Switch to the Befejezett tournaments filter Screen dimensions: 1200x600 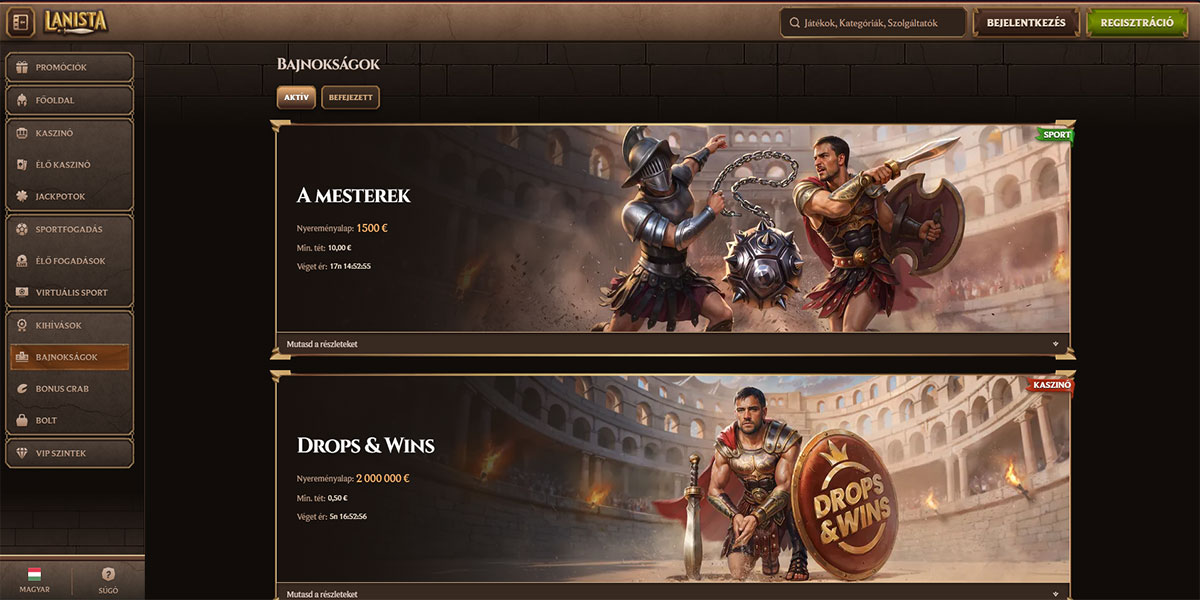point(350,97)
